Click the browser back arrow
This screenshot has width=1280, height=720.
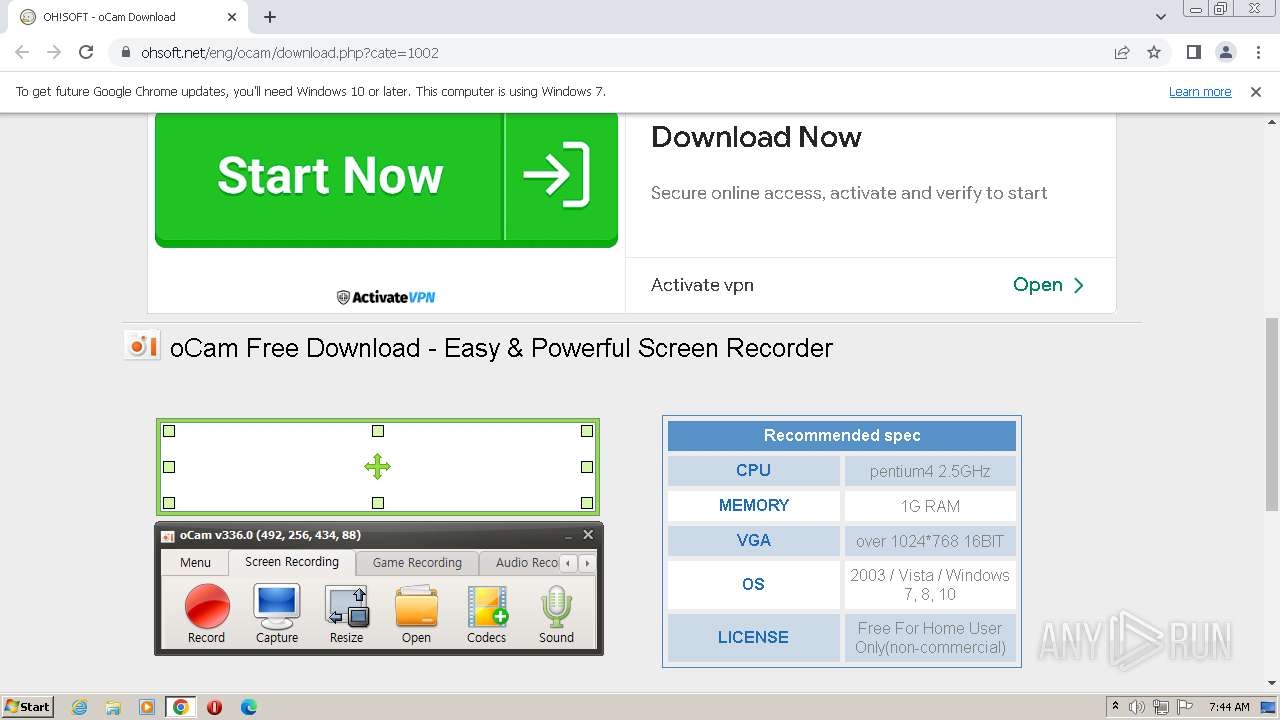click(x=22, y=52)
